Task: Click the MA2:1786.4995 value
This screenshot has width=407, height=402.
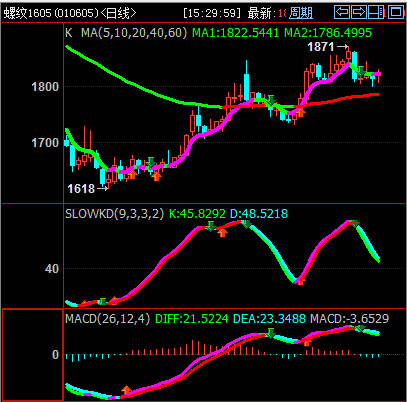Action: pyautogui.click(x=328, y=33)
